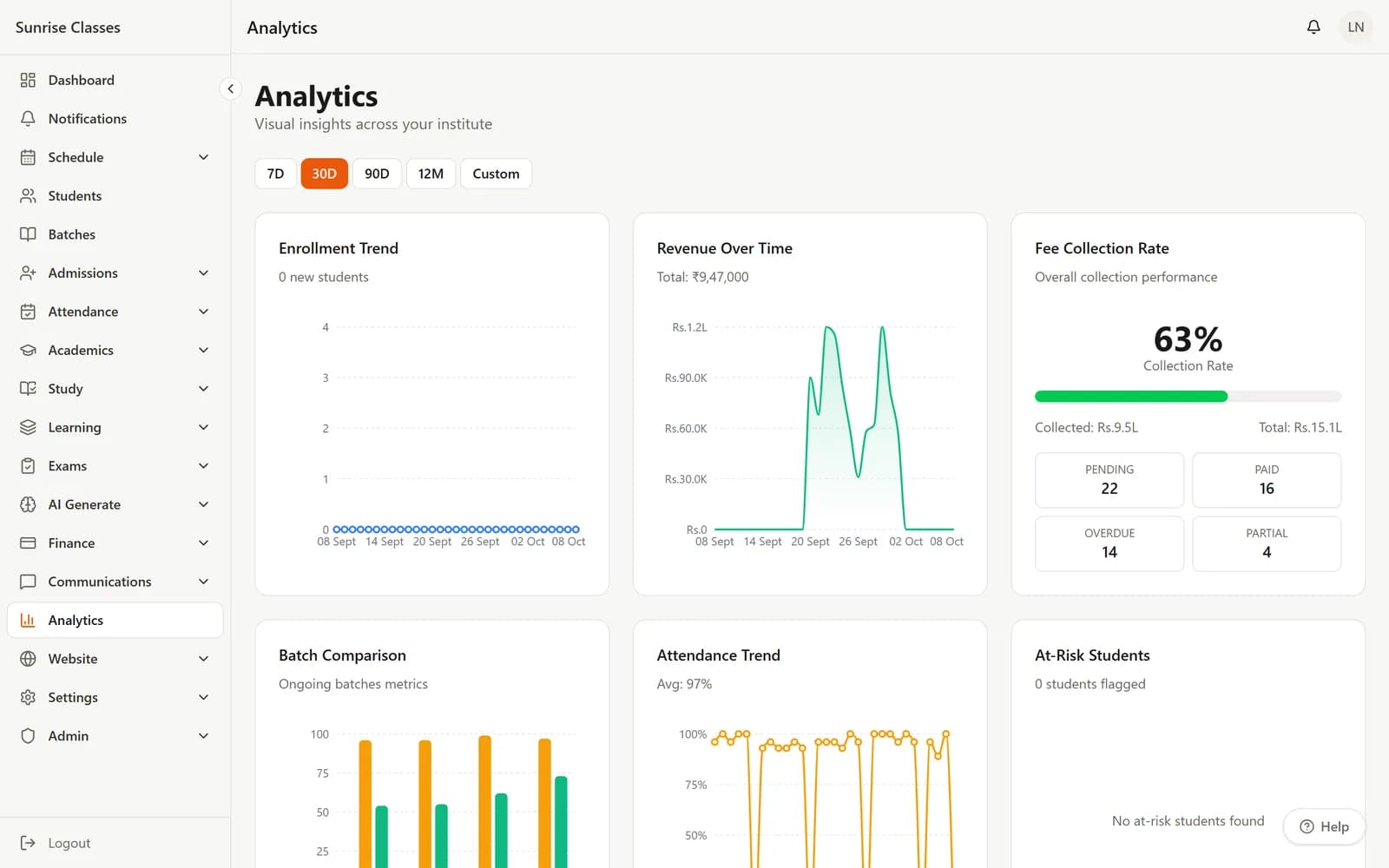Open the Batches menu item
This screenshot has width=1389, height=868.
click(x=115, y=234)
